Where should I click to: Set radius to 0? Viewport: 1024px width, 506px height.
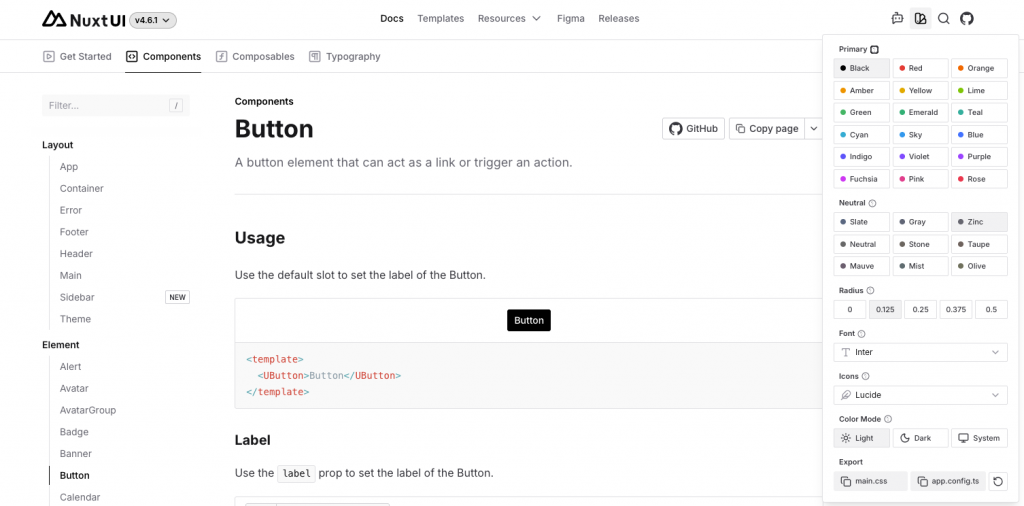(850, 309)
